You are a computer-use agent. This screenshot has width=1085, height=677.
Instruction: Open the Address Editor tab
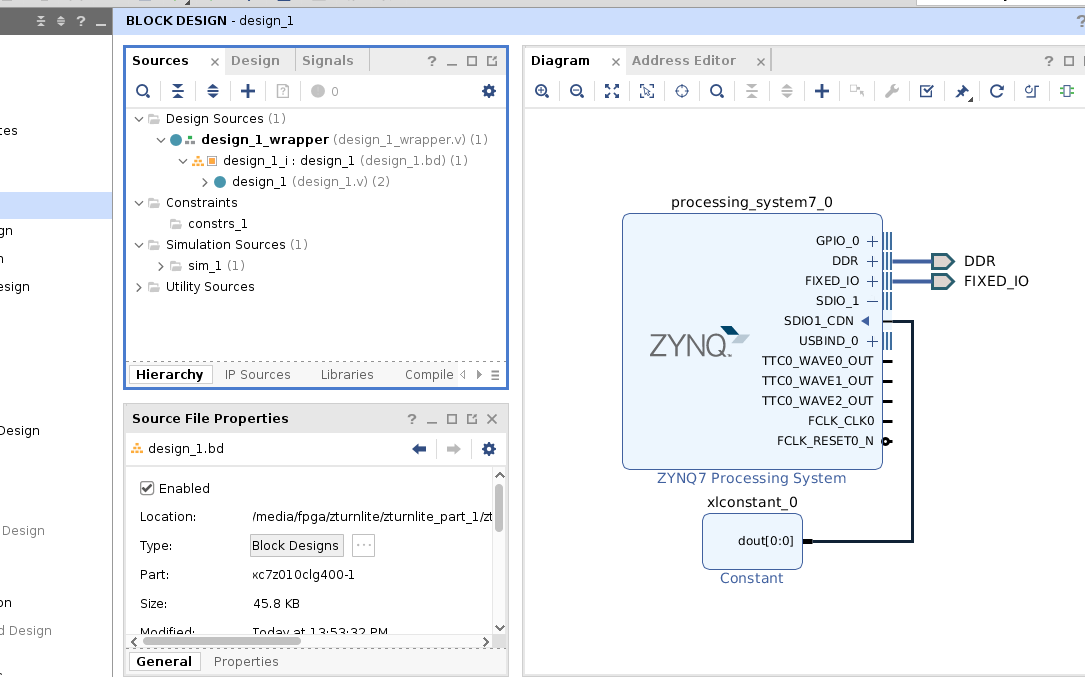click(x=684, y=61)
